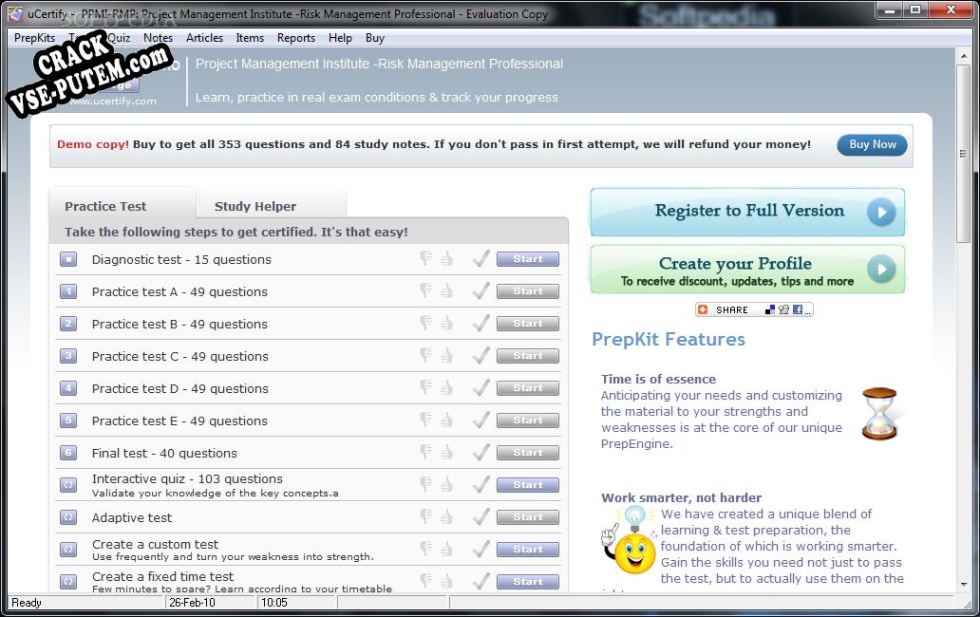
Task: Switch to the Study Helper tab
Action: click(x=272, y=206)
